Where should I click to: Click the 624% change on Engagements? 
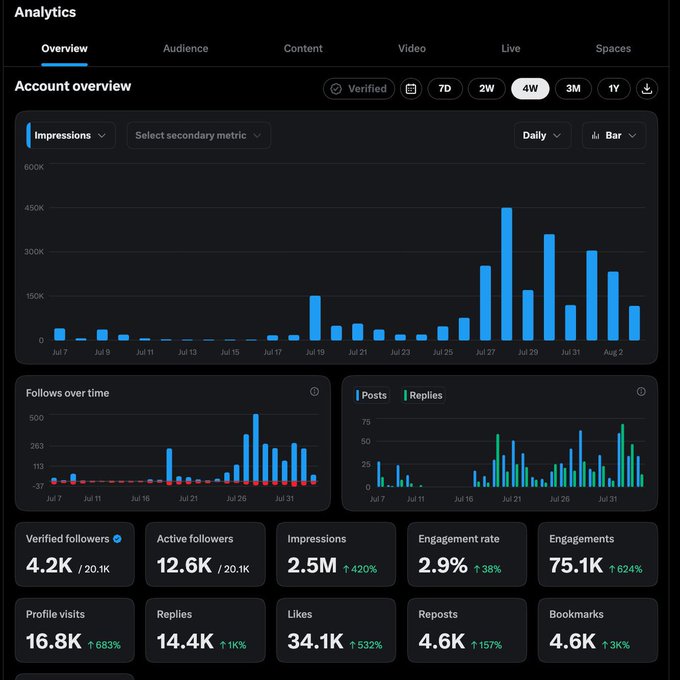[625, 569]
